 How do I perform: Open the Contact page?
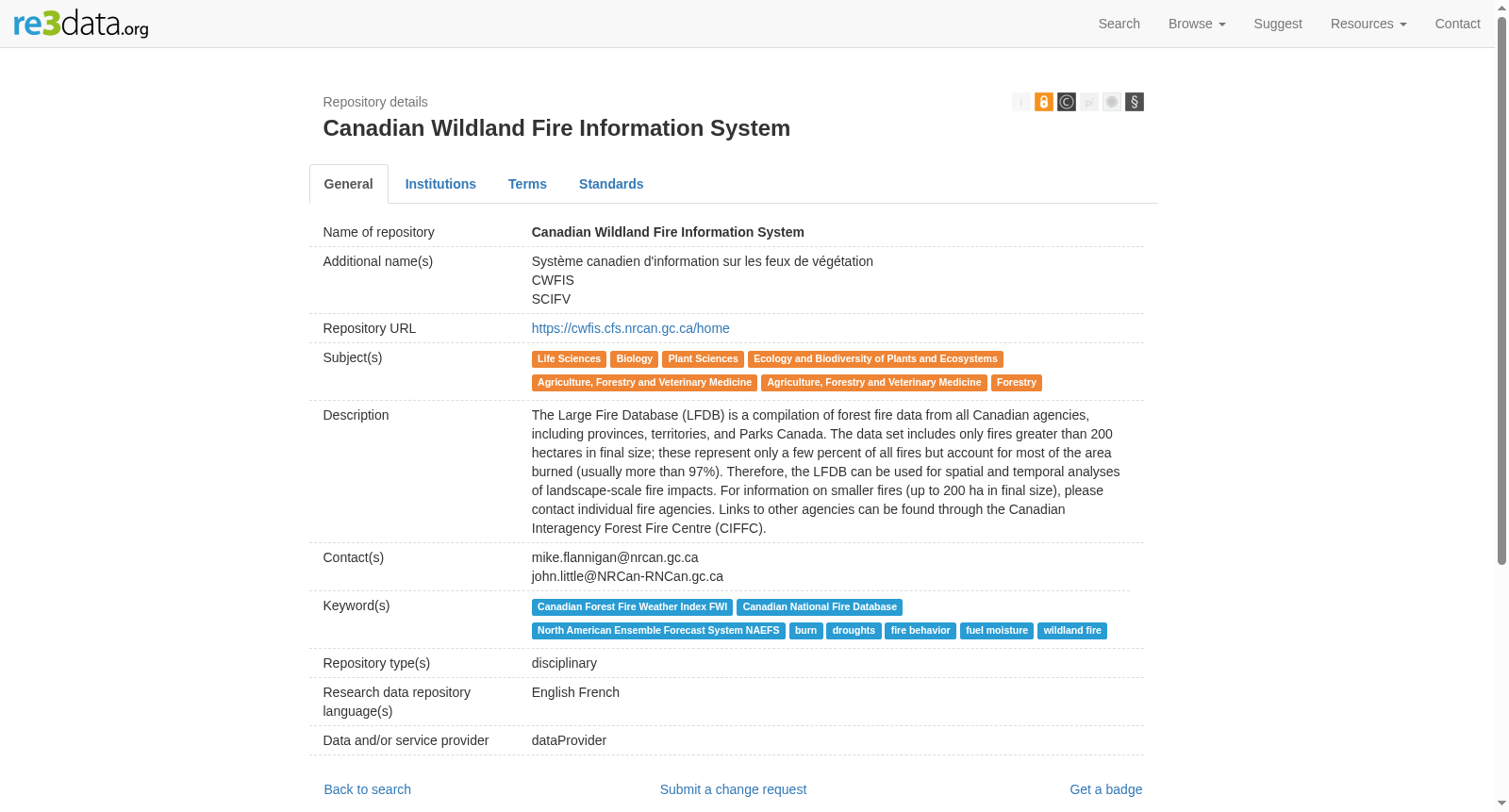click(1458, 24)
